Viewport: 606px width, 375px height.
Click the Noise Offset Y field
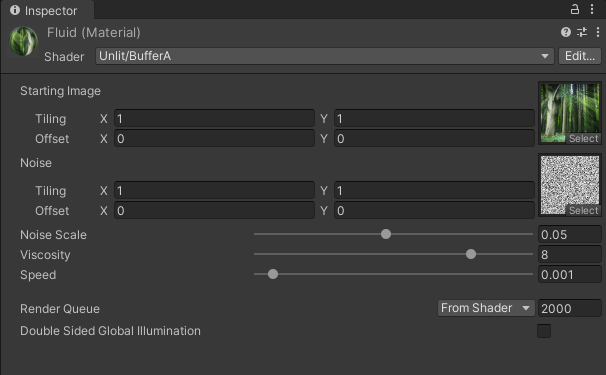[x=434, y=210]
